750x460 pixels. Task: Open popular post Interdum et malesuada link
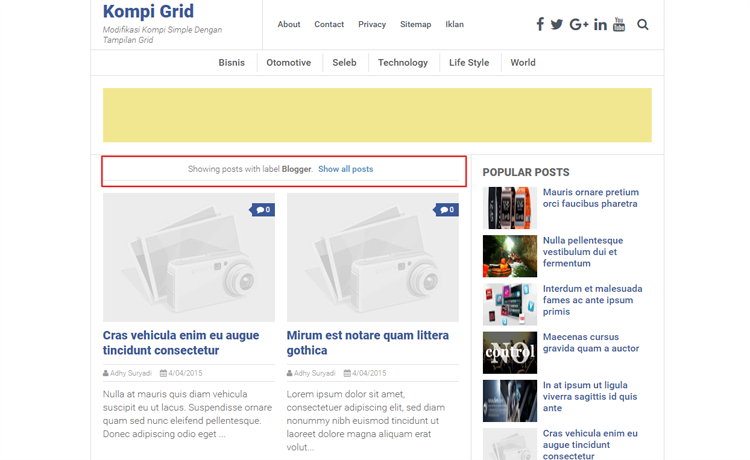point(592,300)
